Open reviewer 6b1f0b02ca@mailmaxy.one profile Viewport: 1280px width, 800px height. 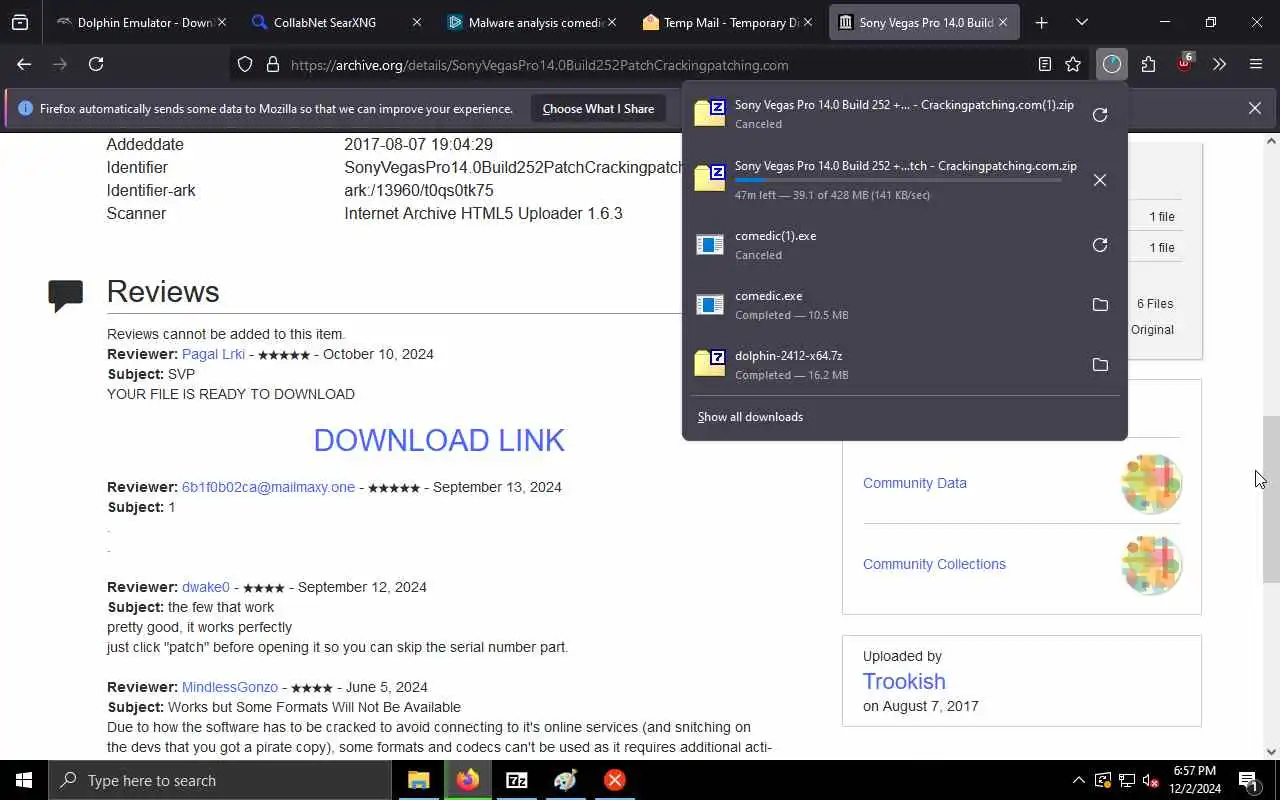pyautogui.click(x=268, y=487)
